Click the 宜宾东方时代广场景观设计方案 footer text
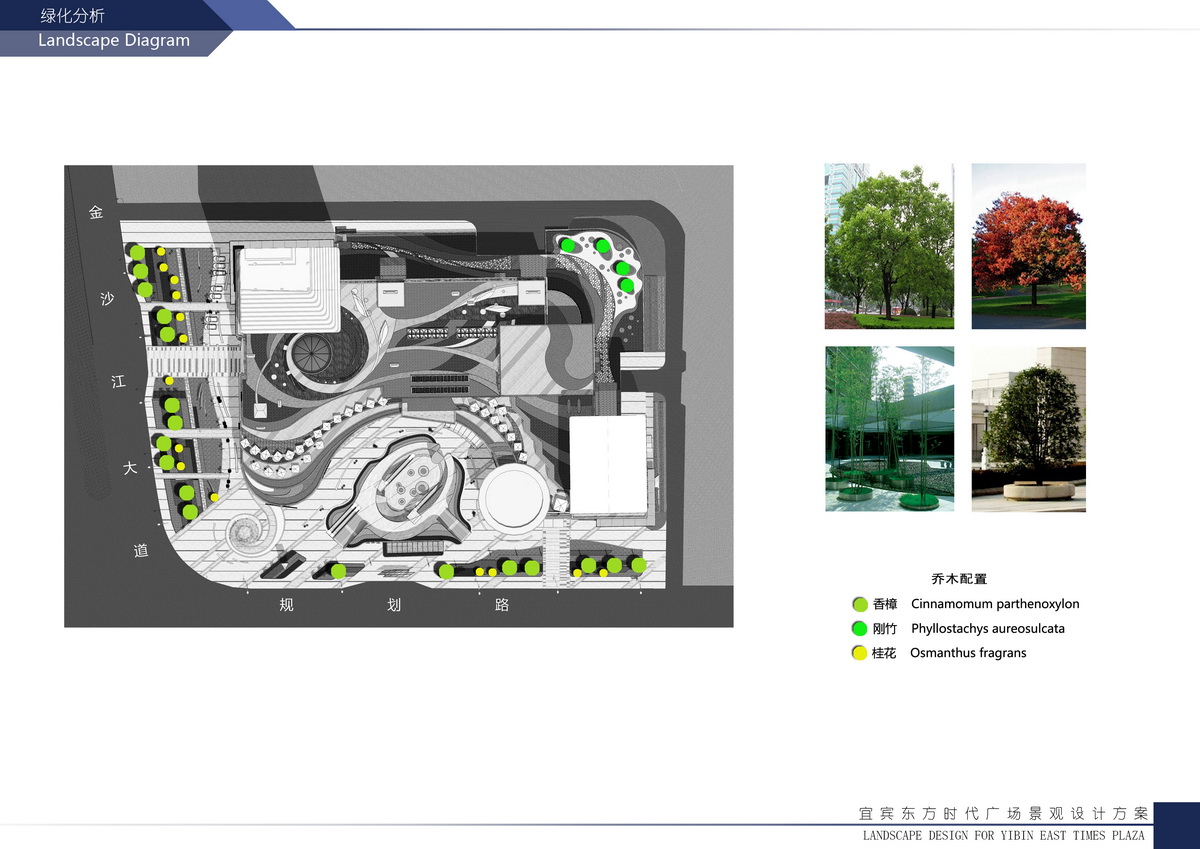The height and width of the screenshot is (849, 1200). click(1003, 813)
